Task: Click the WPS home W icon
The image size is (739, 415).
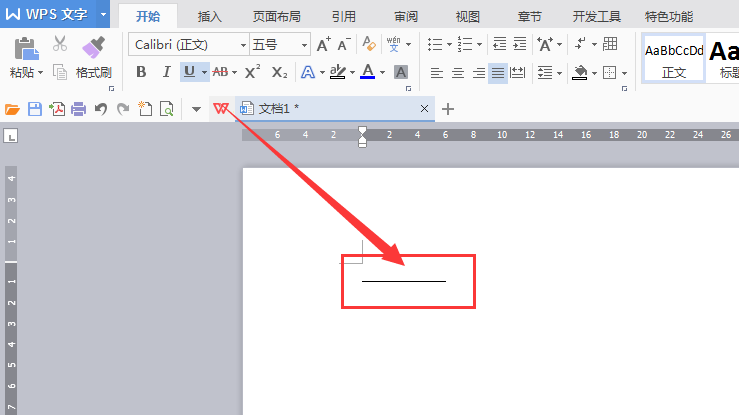Action: click(x=221, y=109)
